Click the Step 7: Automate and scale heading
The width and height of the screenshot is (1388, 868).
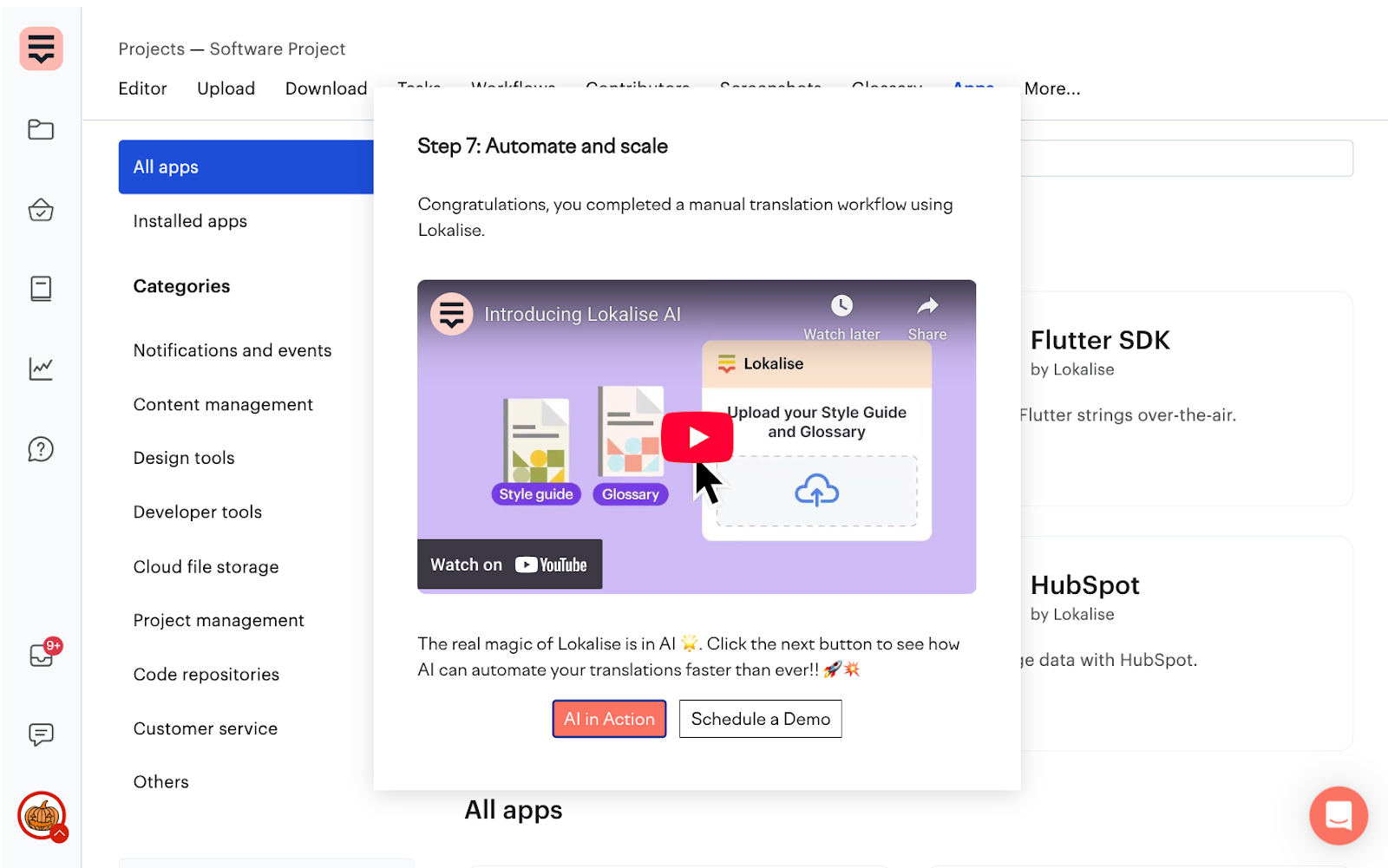point(543,146)
